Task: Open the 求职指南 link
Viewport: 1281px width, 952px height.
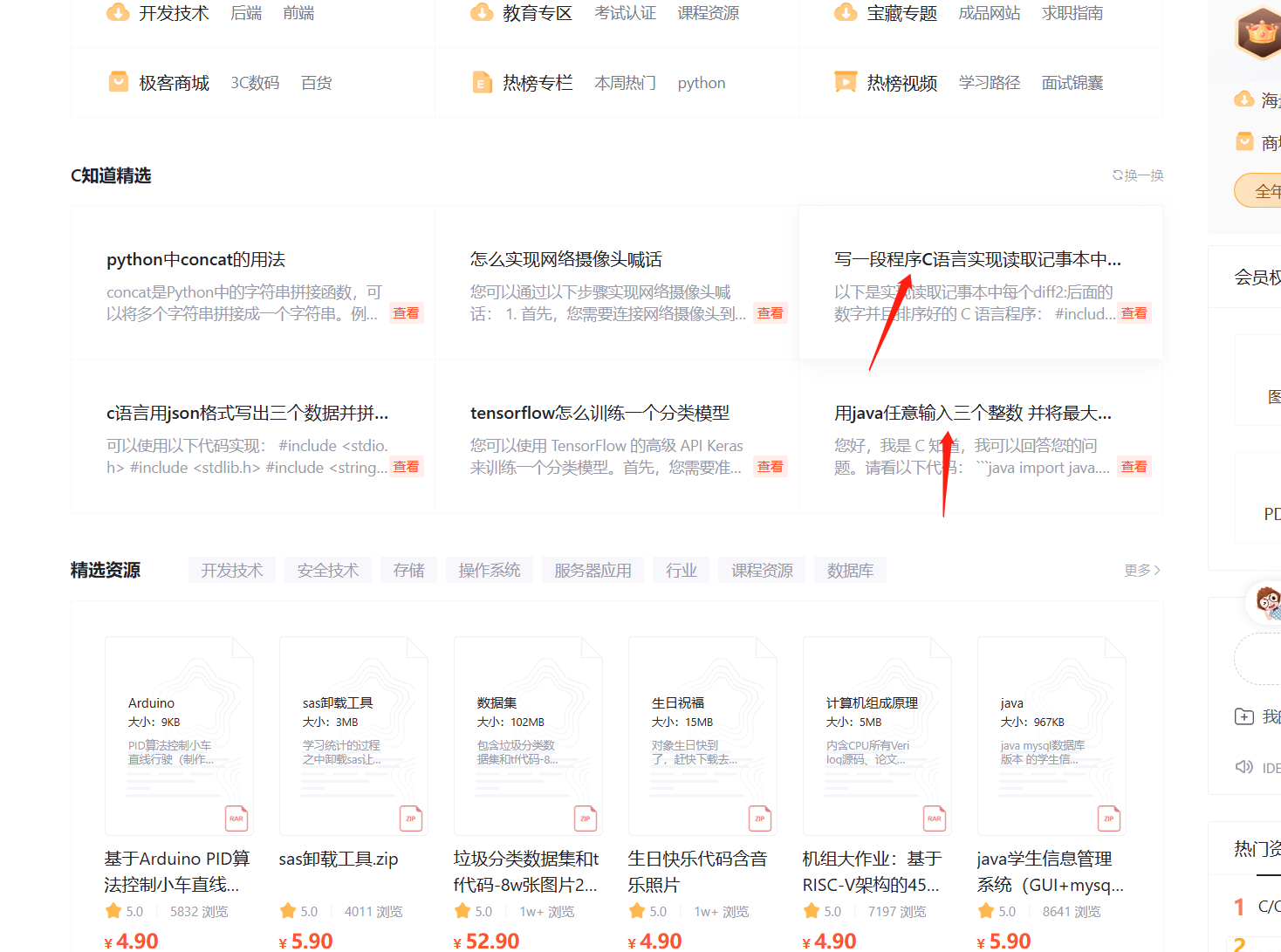Action: pos(1072,13)
